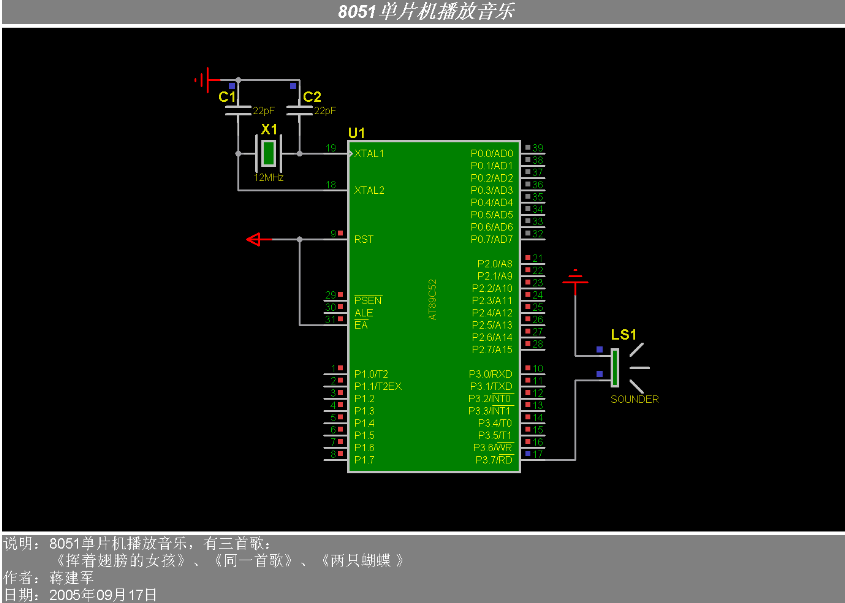Click the P2.0/A8 pin label
845x603 pixels.
(x=495, y=264)
